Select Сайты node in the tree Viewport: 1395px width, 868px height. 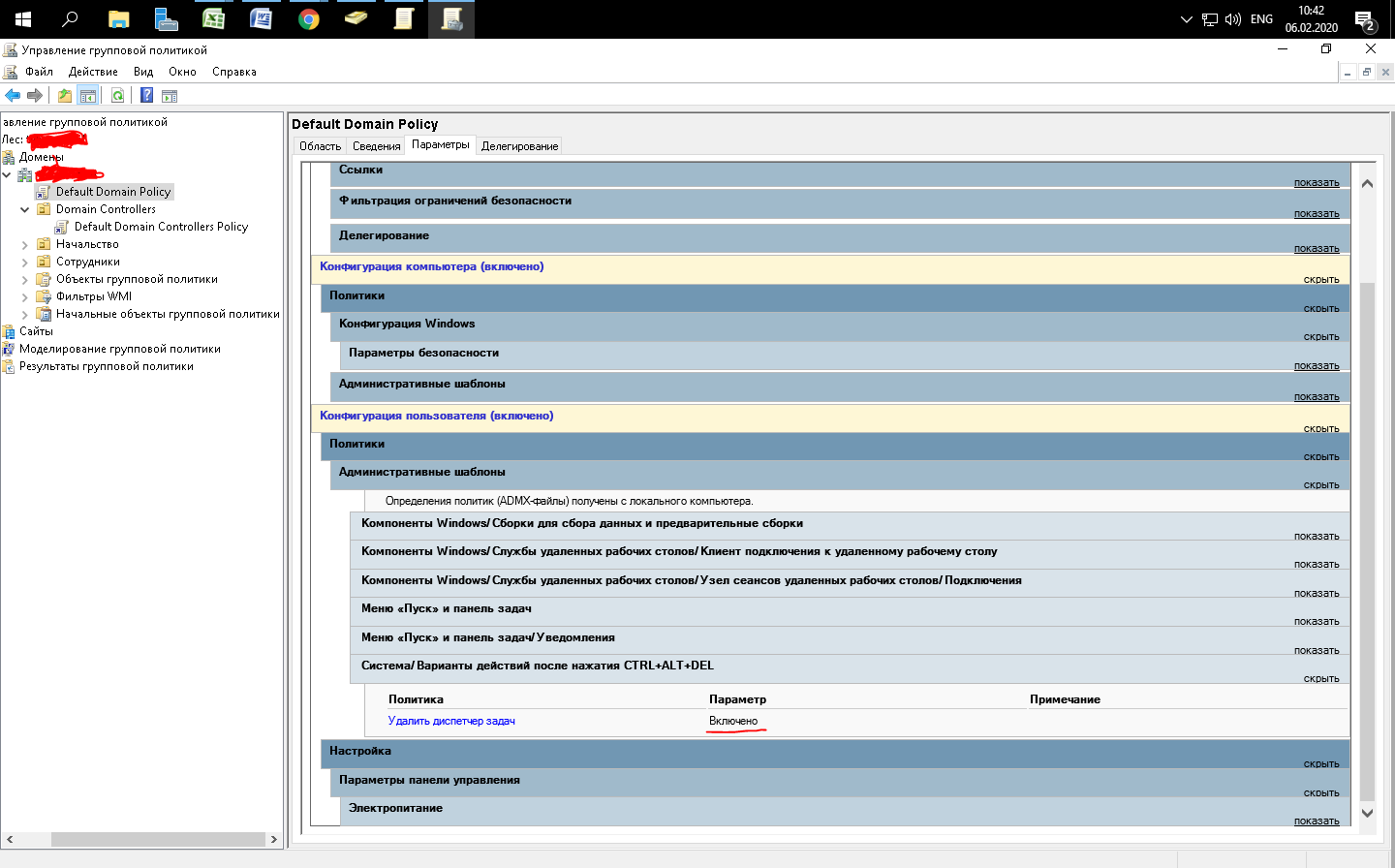[36, 331]
